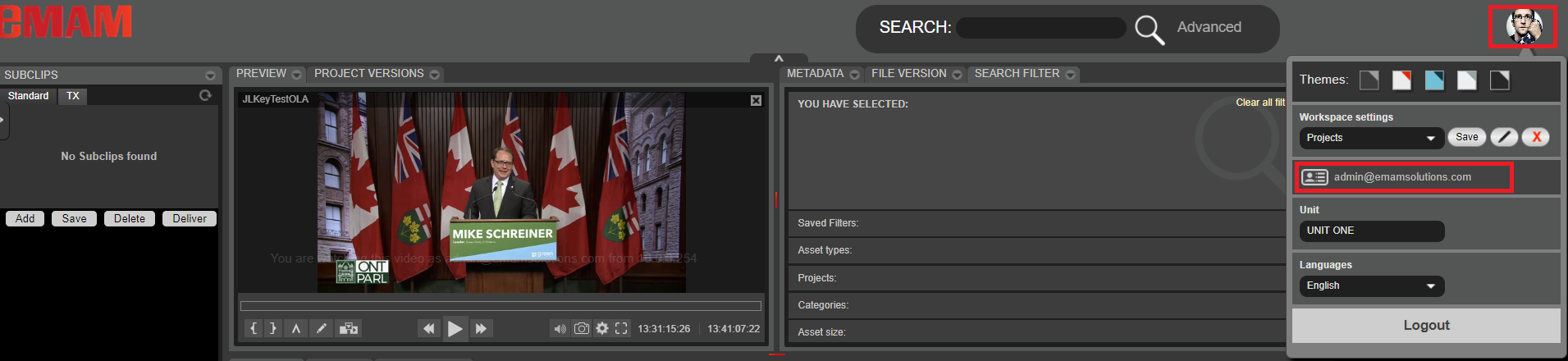1568x361 pixels.
Task: Expand the Saved Filters row
Action: point(1037,223)
